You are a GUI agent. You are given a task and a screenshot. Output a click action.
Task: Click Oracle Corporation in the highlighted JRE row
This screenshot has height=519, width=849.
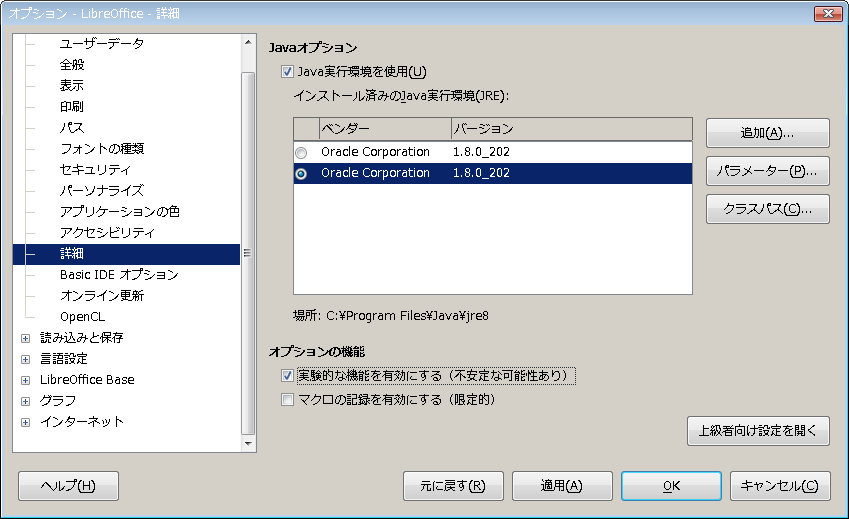[375, 173]
